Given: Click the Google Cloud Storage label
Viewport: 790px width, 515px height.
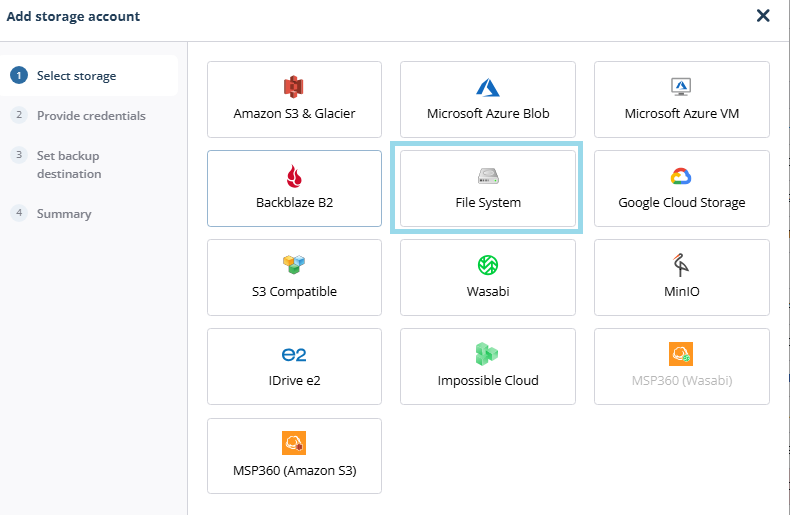Looking at the screenshot, I should coord(682,203).
